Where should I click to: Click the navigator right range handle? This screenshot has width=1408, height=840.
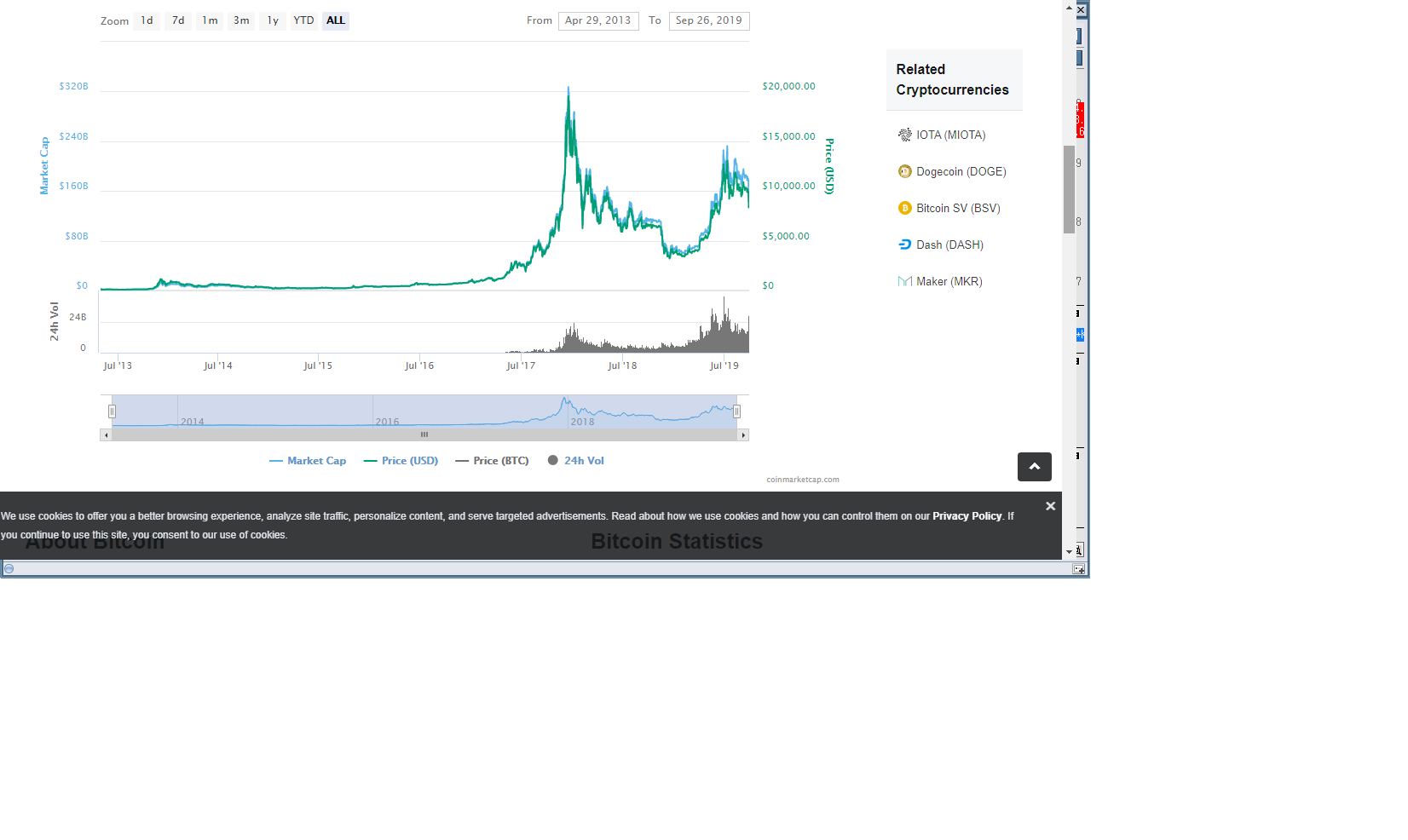coord(736,411)
